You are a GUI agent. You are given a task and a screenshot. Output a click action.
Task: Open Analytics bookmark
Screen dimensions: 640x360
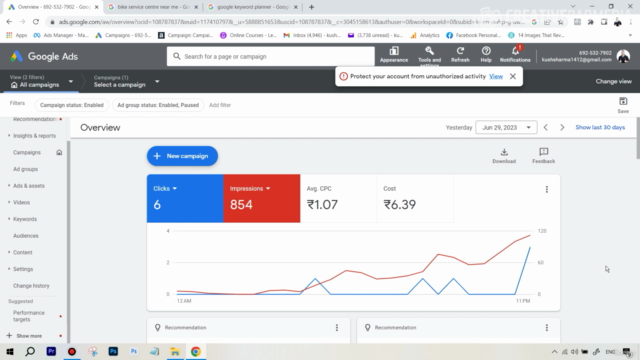pyautogui.click(x=425, y=36)
